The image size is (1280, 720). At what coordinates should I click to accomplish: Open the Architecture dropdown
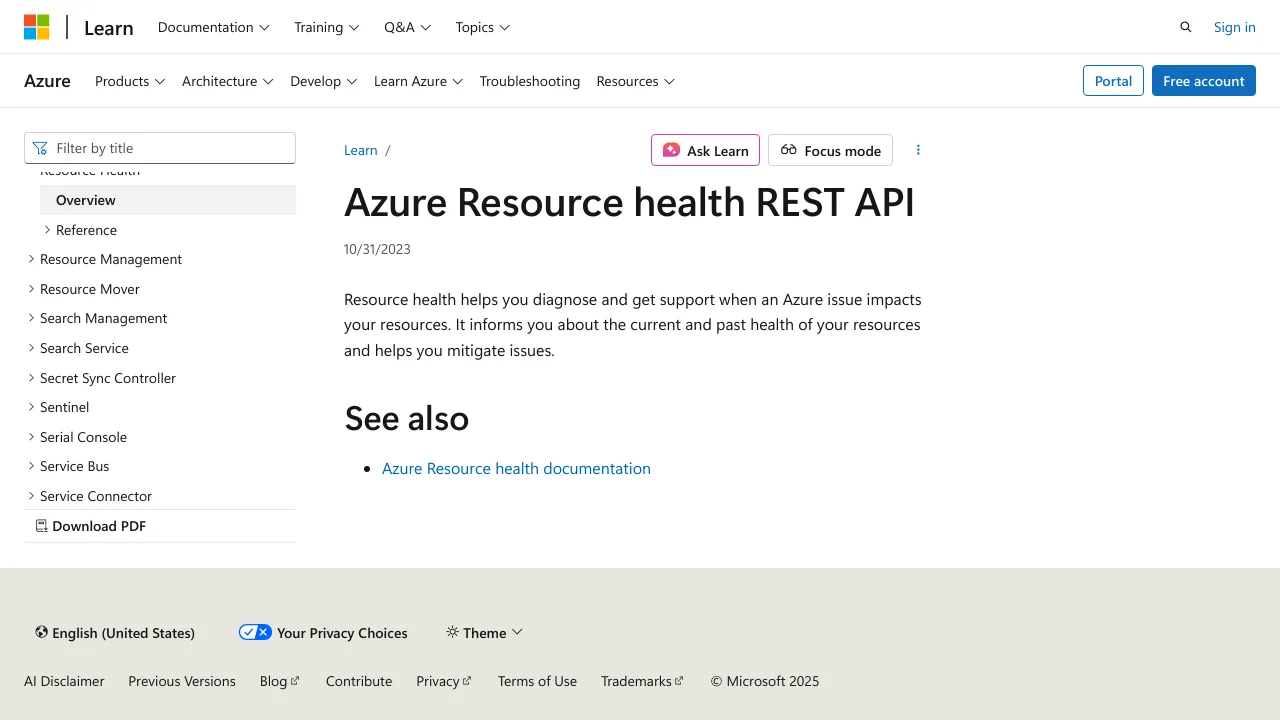coord(228,81)
